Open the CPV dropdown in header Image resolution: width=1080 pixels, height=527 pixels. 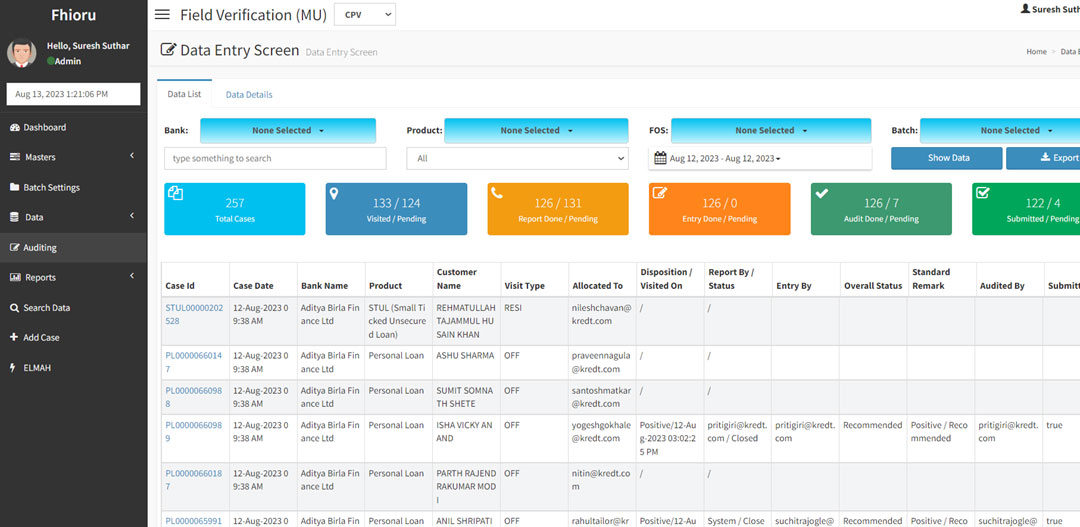(364, 15)
